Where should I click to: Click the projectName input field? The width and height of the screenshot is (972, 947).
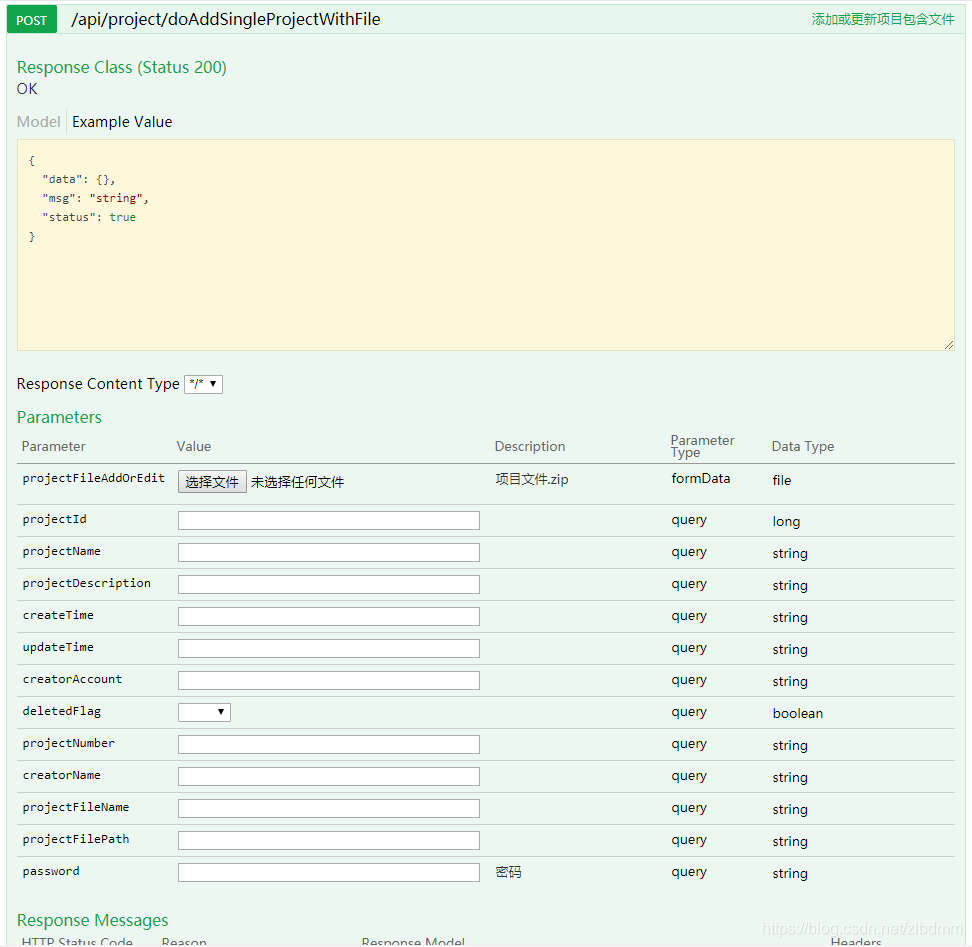pyautogui.click(x=328, y=552)
